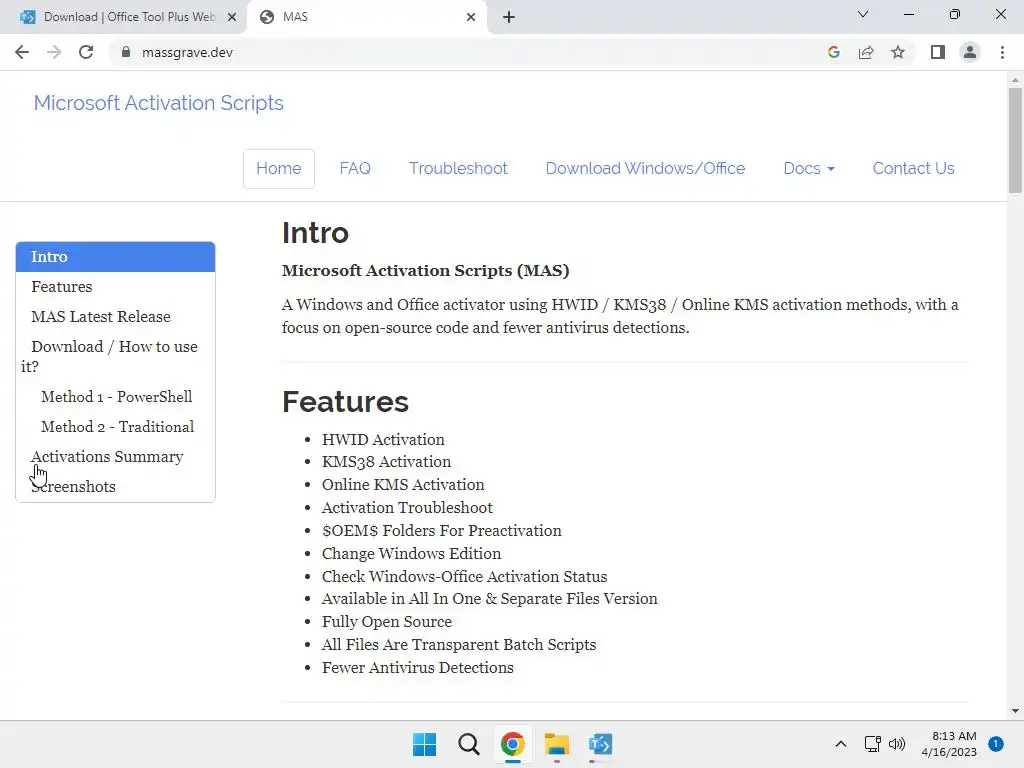Go to the Home nav item
Screen dimensions: 1024x768
(x=279, y=168)
